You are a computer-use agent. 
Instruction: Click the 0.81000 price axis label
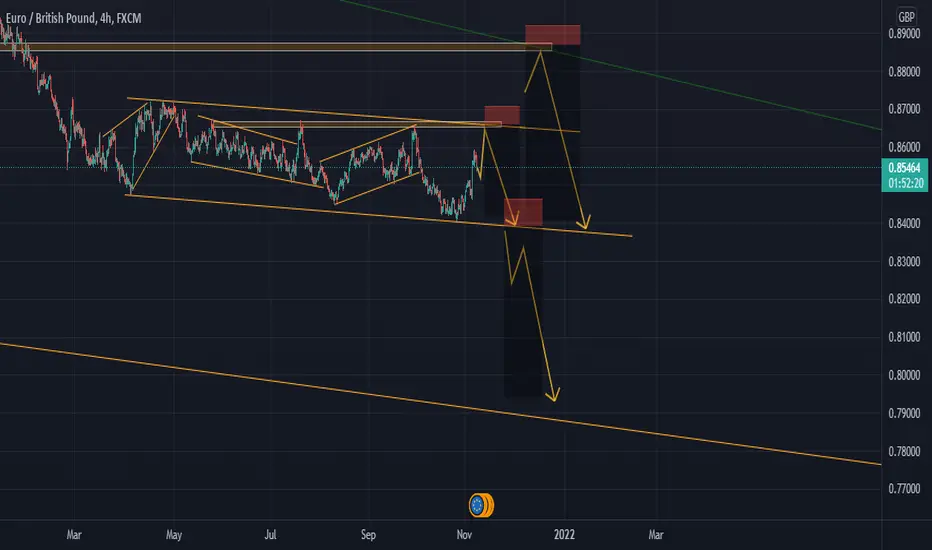click(x=904, y=337)
